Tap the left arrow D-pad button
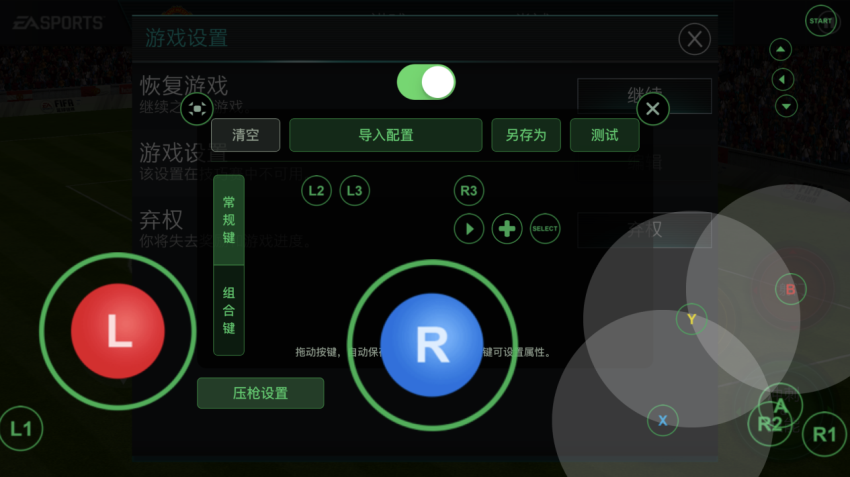Image resolution: width=850 pixels, height=477 pixels. click(783, 80)
